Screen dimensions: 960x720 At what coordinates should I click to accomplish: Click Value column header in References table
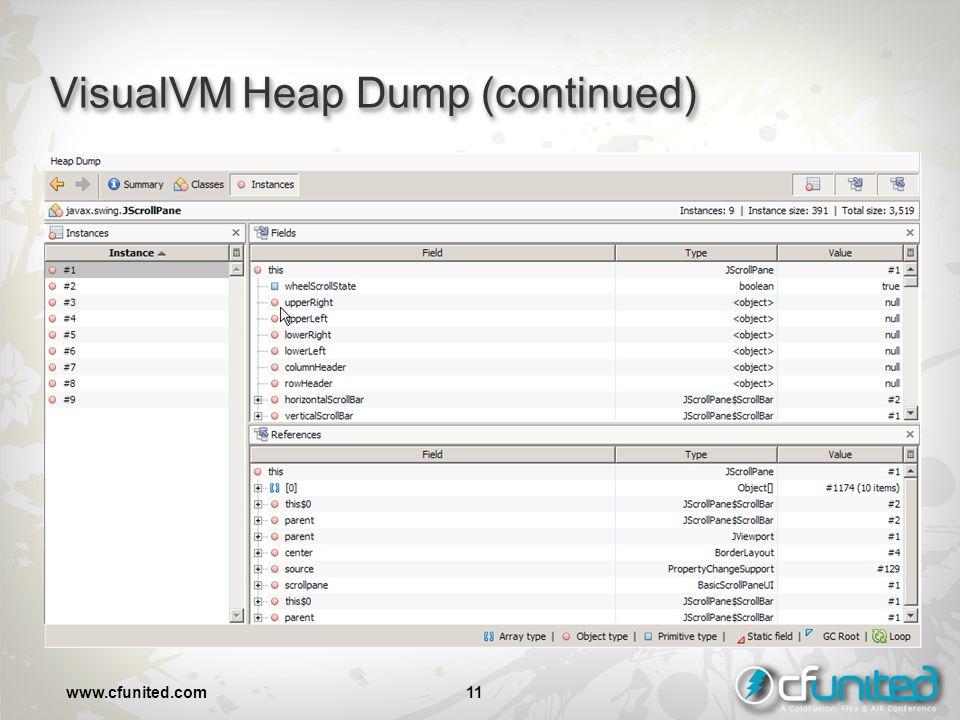click(x=840, y=454)
